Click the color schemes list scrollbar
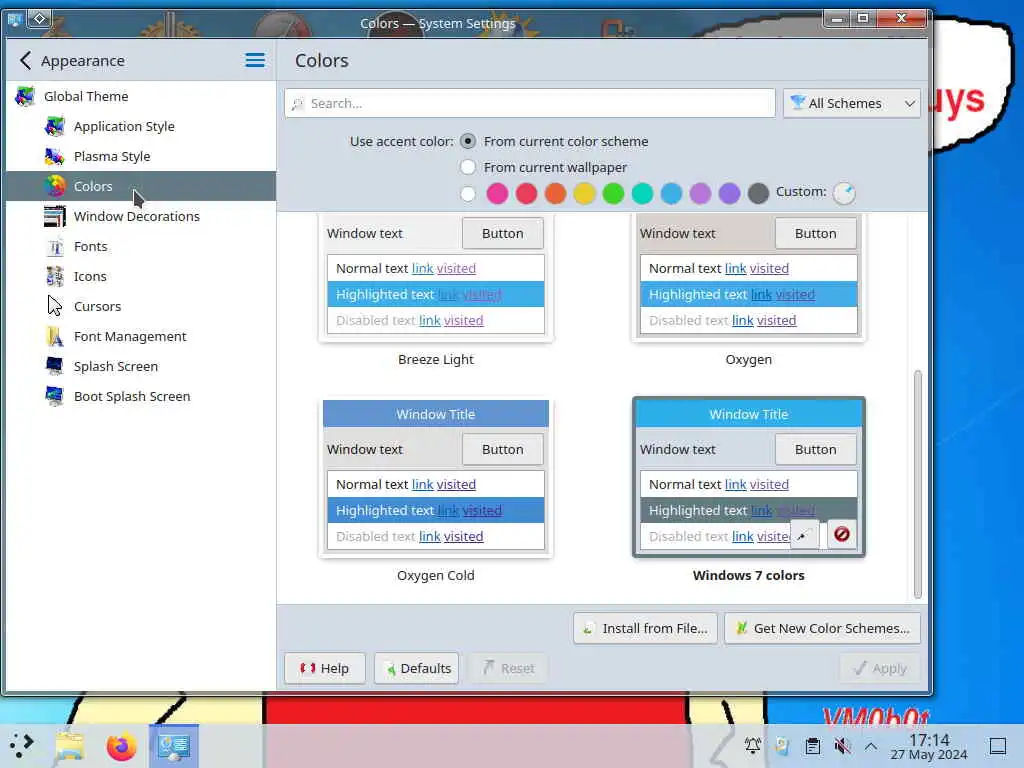Screen dimensions: 1024x768 click(918, 484)
